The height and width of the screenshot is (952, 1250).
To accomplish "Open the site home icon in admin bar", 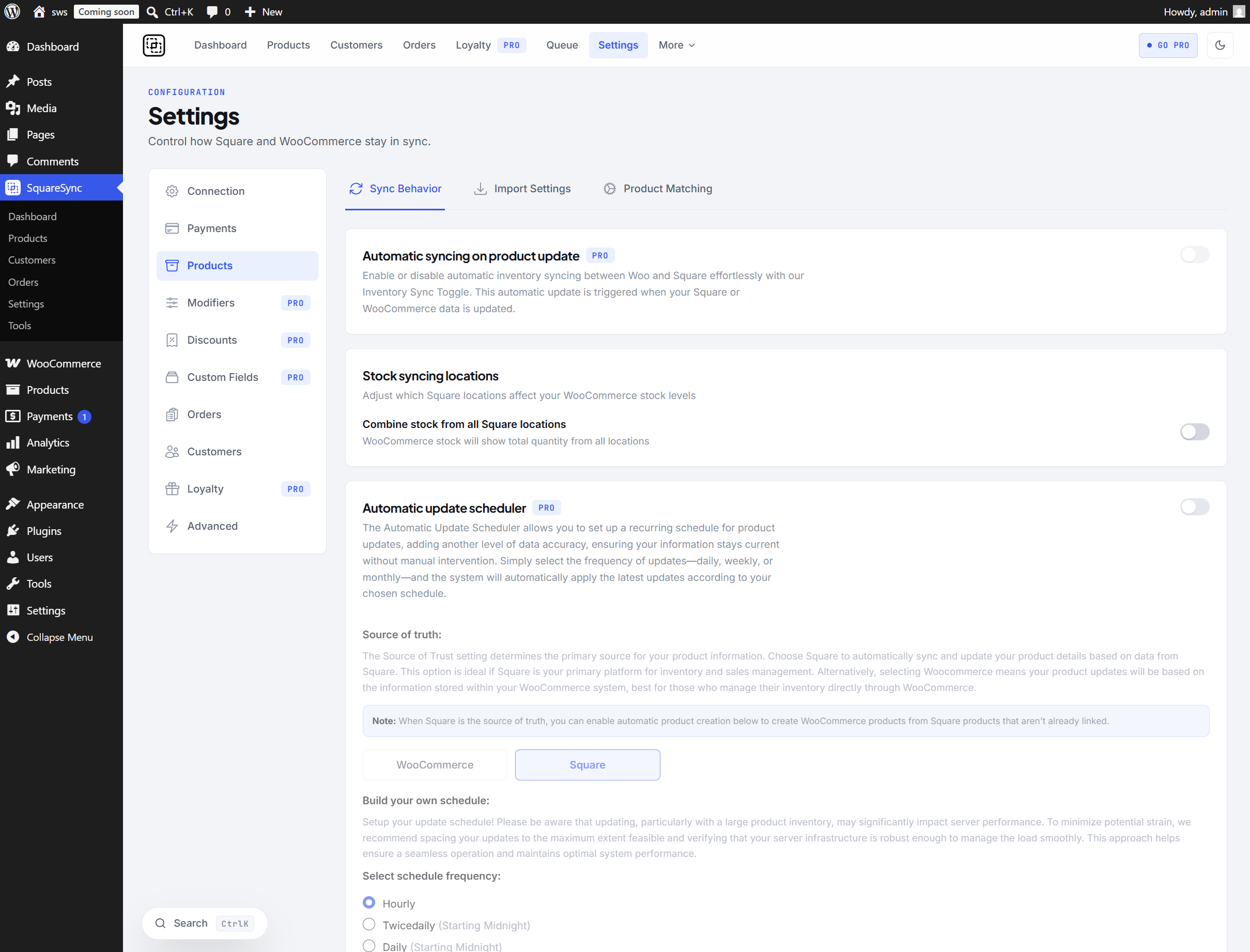I will [39, 12].
